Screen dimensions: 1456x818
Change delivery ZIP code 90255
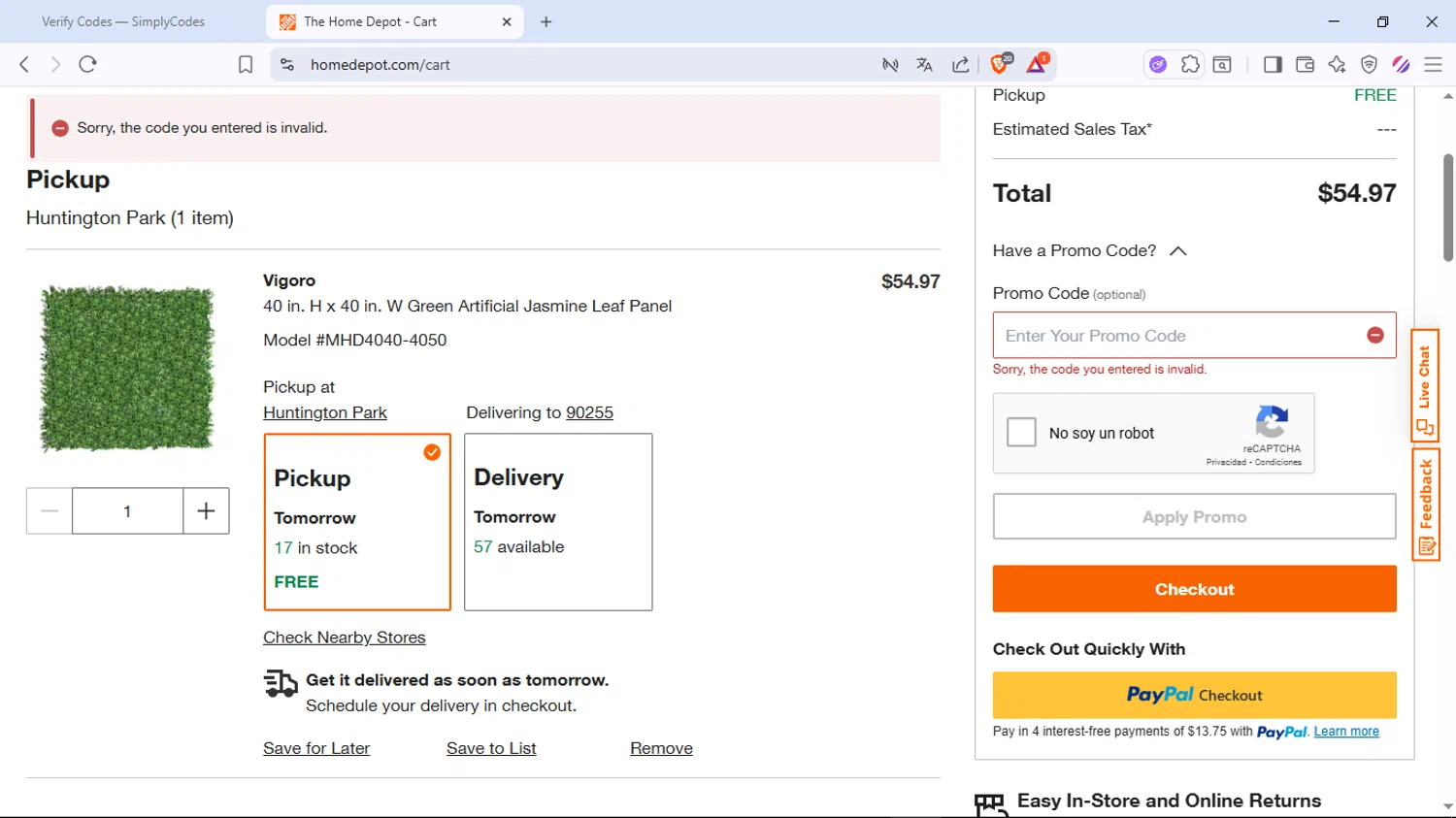[589, 412]
